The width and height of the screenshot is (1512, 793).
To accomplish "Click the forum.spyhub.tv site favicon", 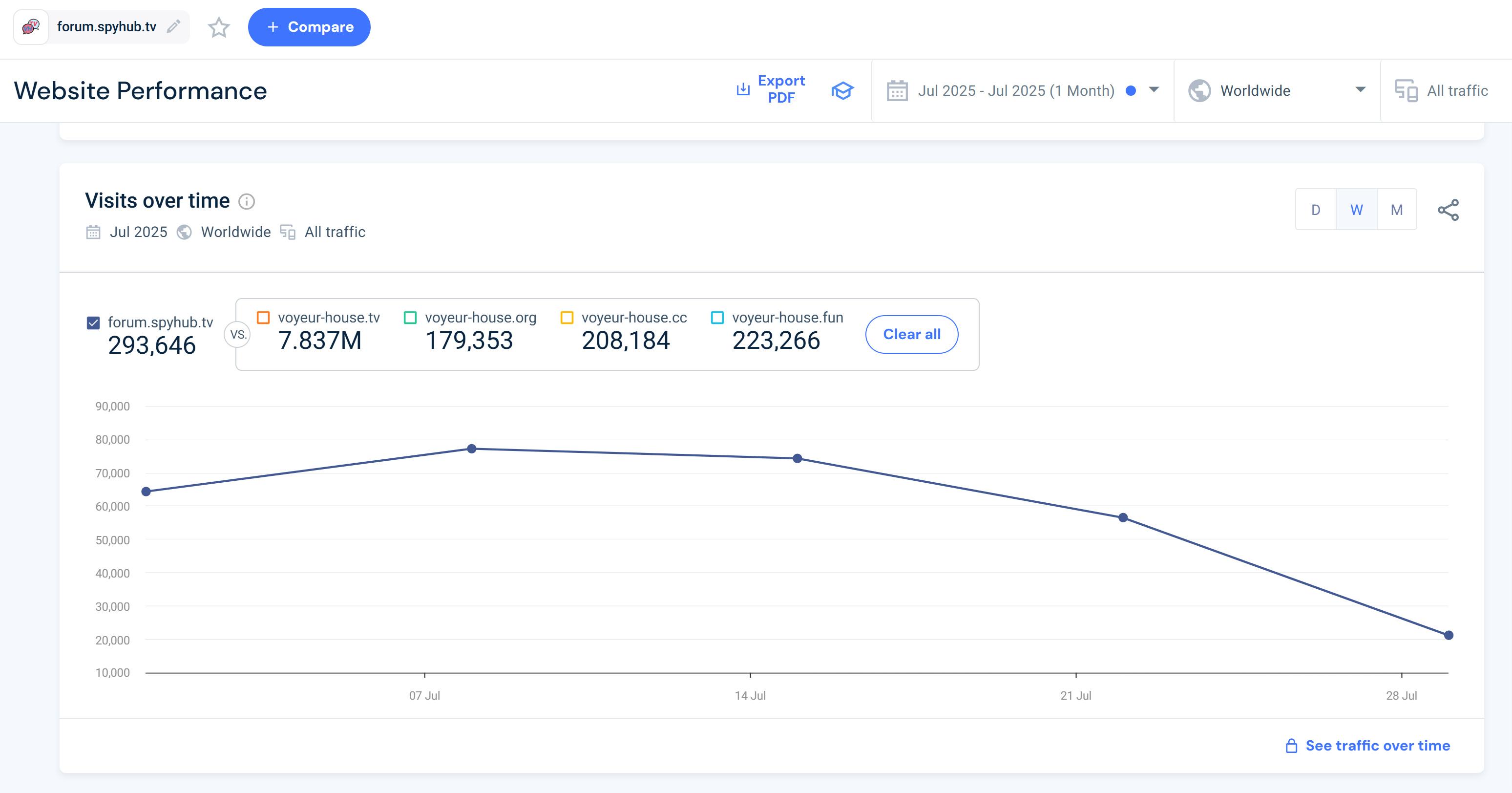I will pos(31,27).
